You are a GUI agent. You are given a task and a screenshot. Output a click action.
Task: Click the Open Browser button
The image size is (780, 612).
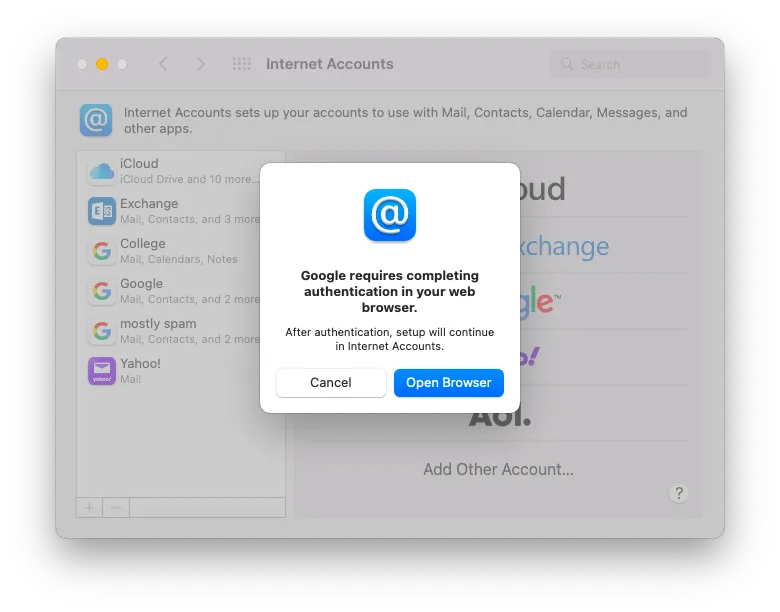[x=449, y=383]
